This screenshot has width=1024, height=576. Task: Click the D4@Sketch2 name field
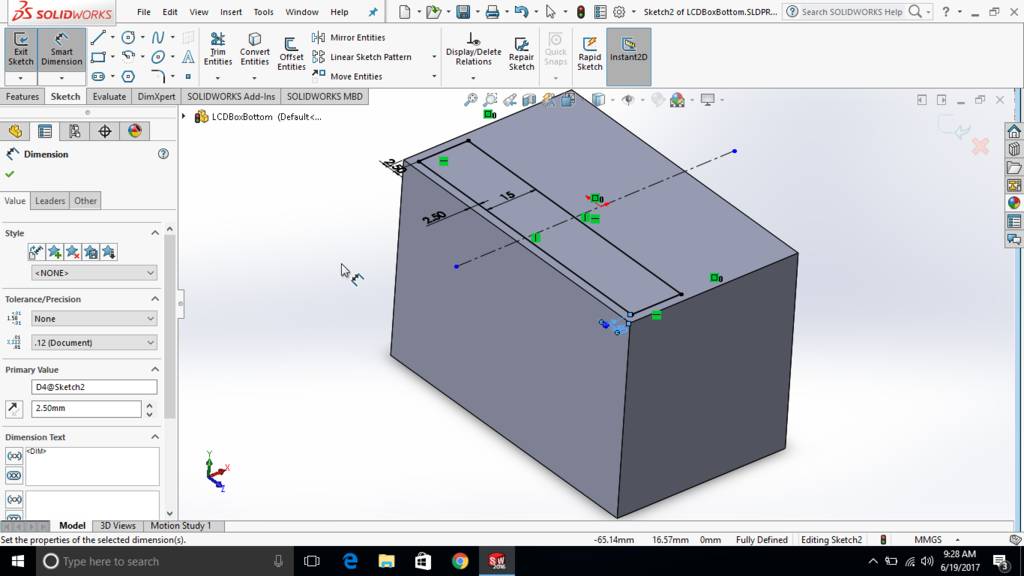pos(94,387)
